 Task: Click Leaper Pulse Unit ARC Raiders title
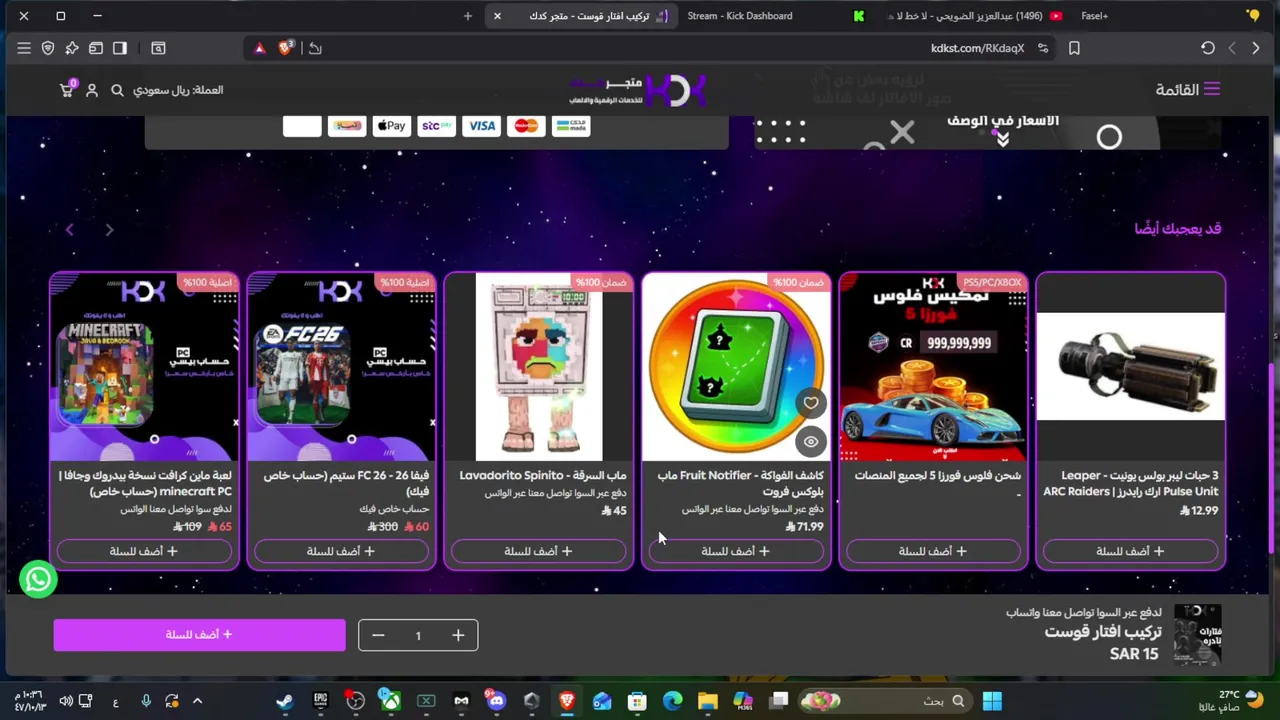[1130, 483]
